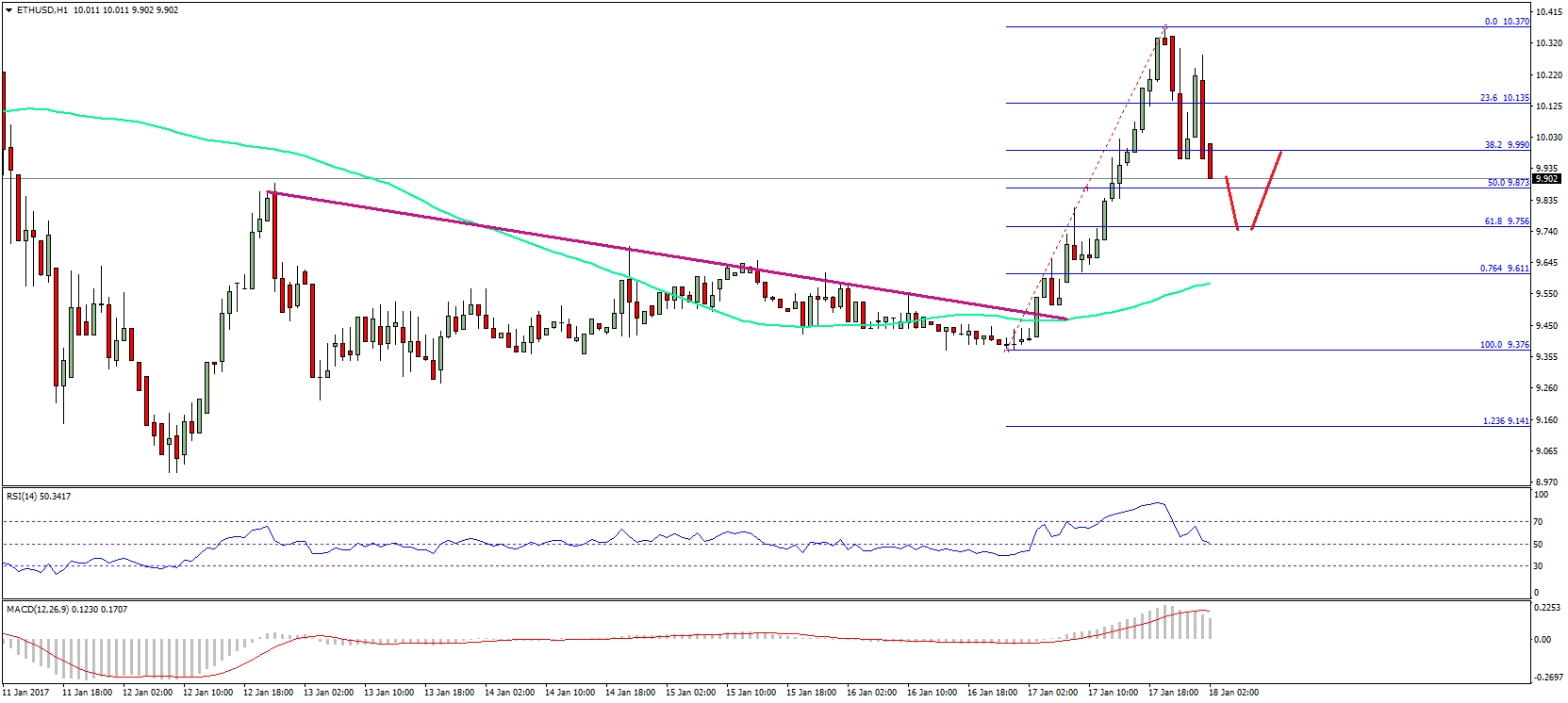
Task: Select the Fibonacci label '38.2 9.990'
Action: click(x=1507, y=145)
